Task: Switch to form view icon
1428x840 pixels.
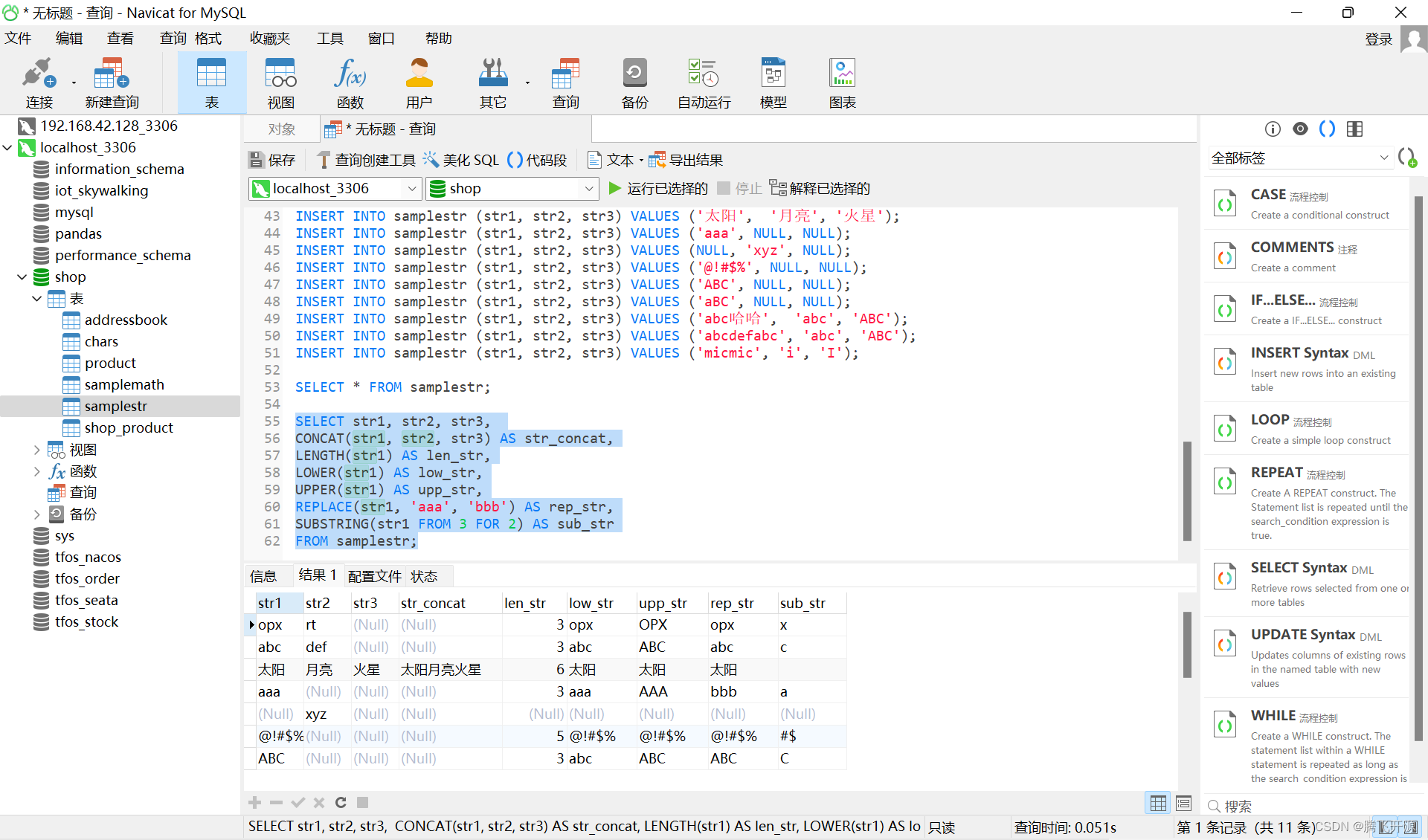Action: click(x=1184, y=803)
